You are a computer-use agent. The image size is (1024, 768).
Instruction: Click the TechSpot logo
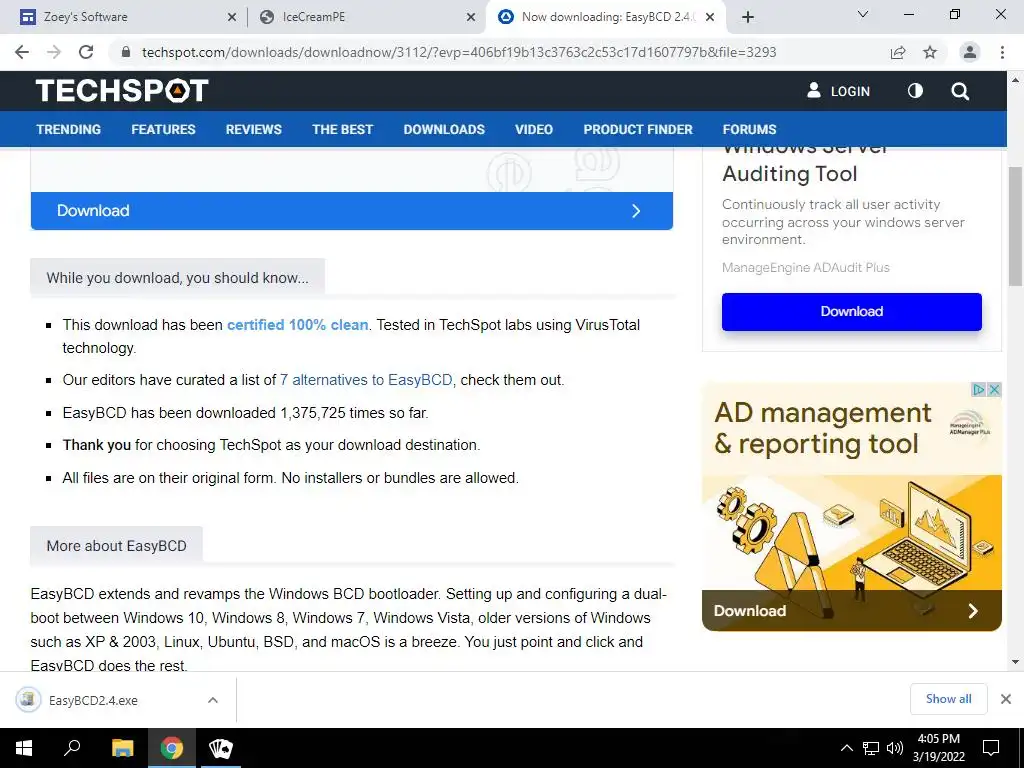[x=122, y=91]
